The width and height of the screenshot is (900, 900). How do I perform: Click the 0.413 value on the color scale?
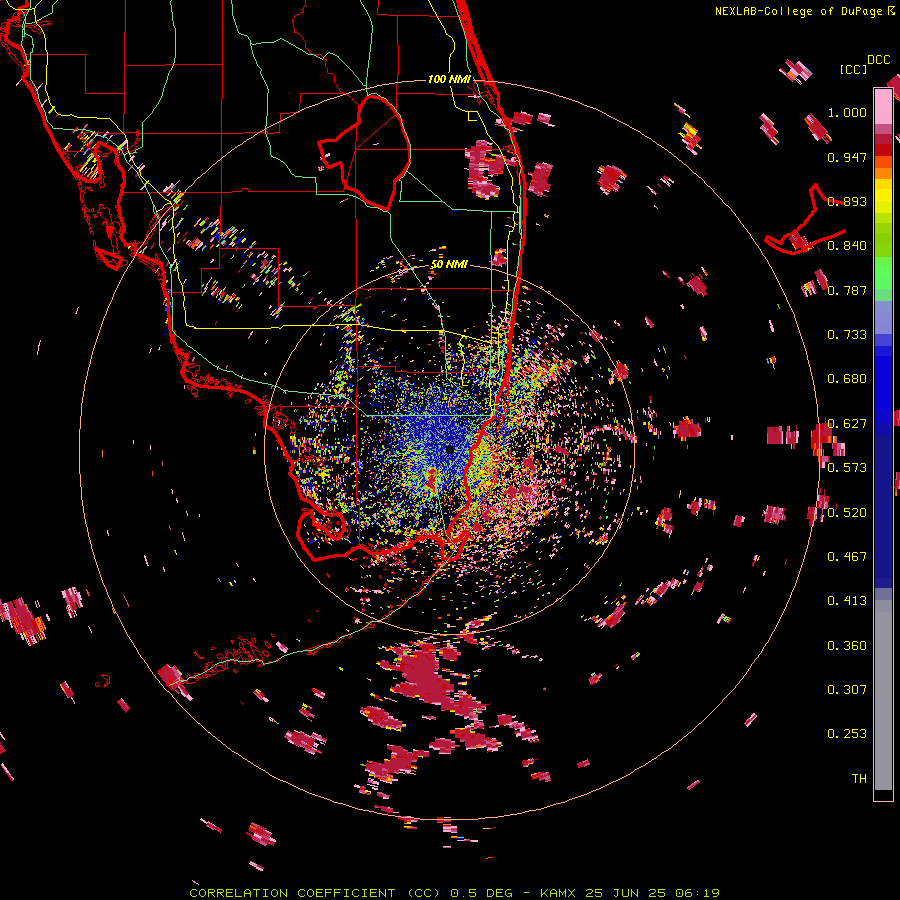tap(847, 601)
